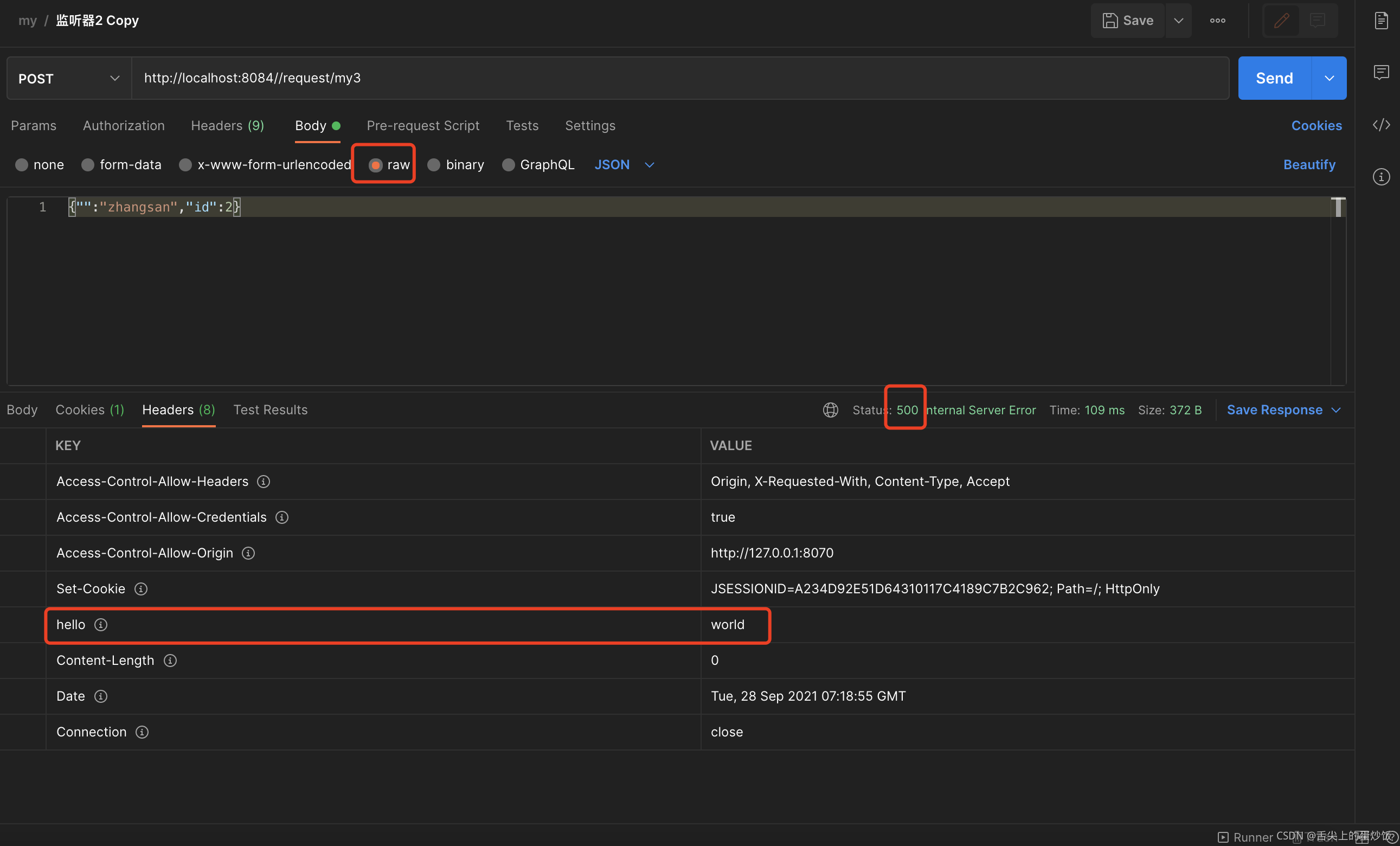Open the JSON format dropdown
The width and height of the screenshot is (1400, 846).
[625, 165]
